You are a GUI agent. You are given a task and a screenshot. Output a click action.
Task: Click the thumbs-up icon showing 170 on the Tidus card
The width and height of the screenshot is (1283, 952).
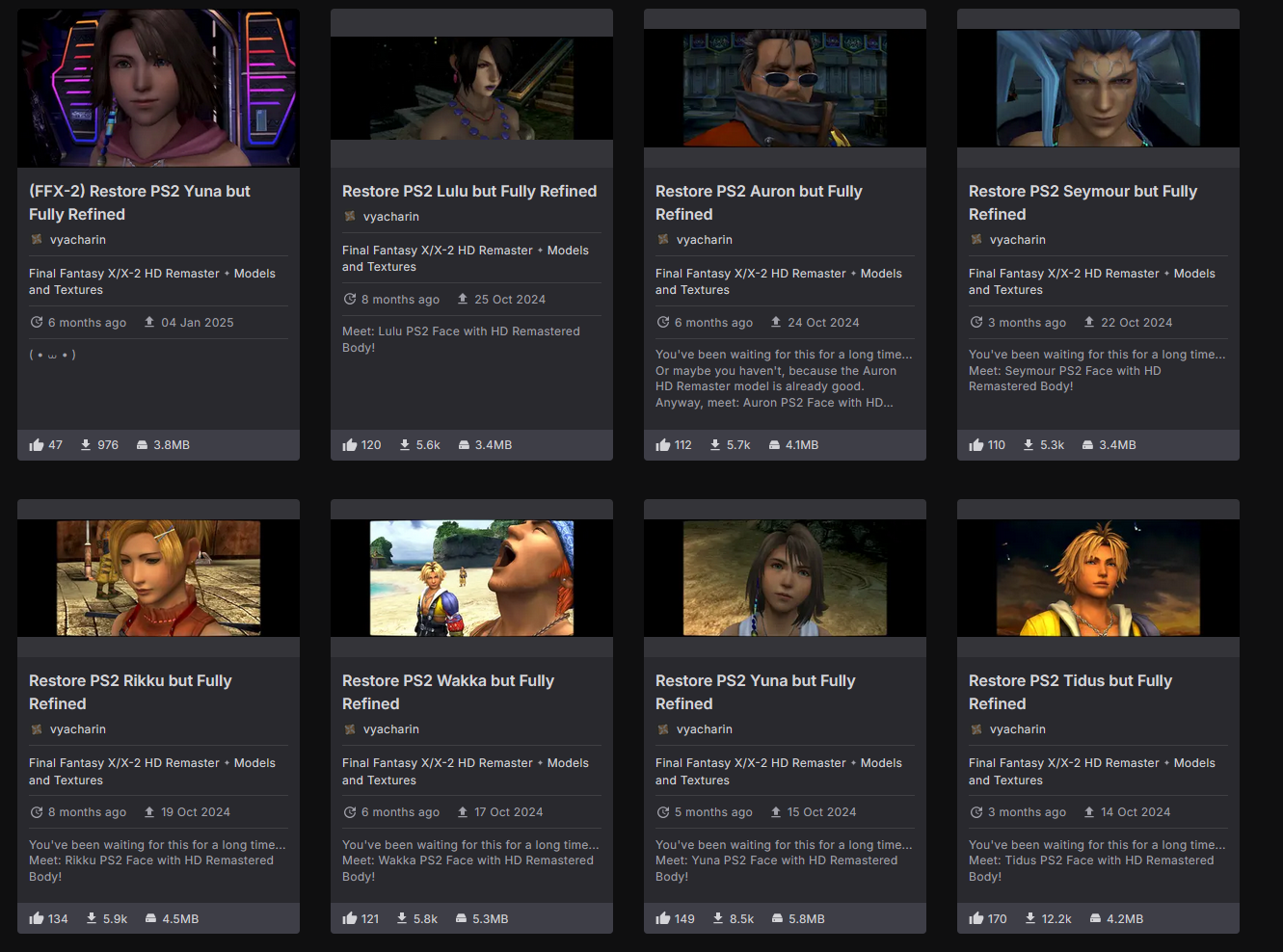point(976,919)
